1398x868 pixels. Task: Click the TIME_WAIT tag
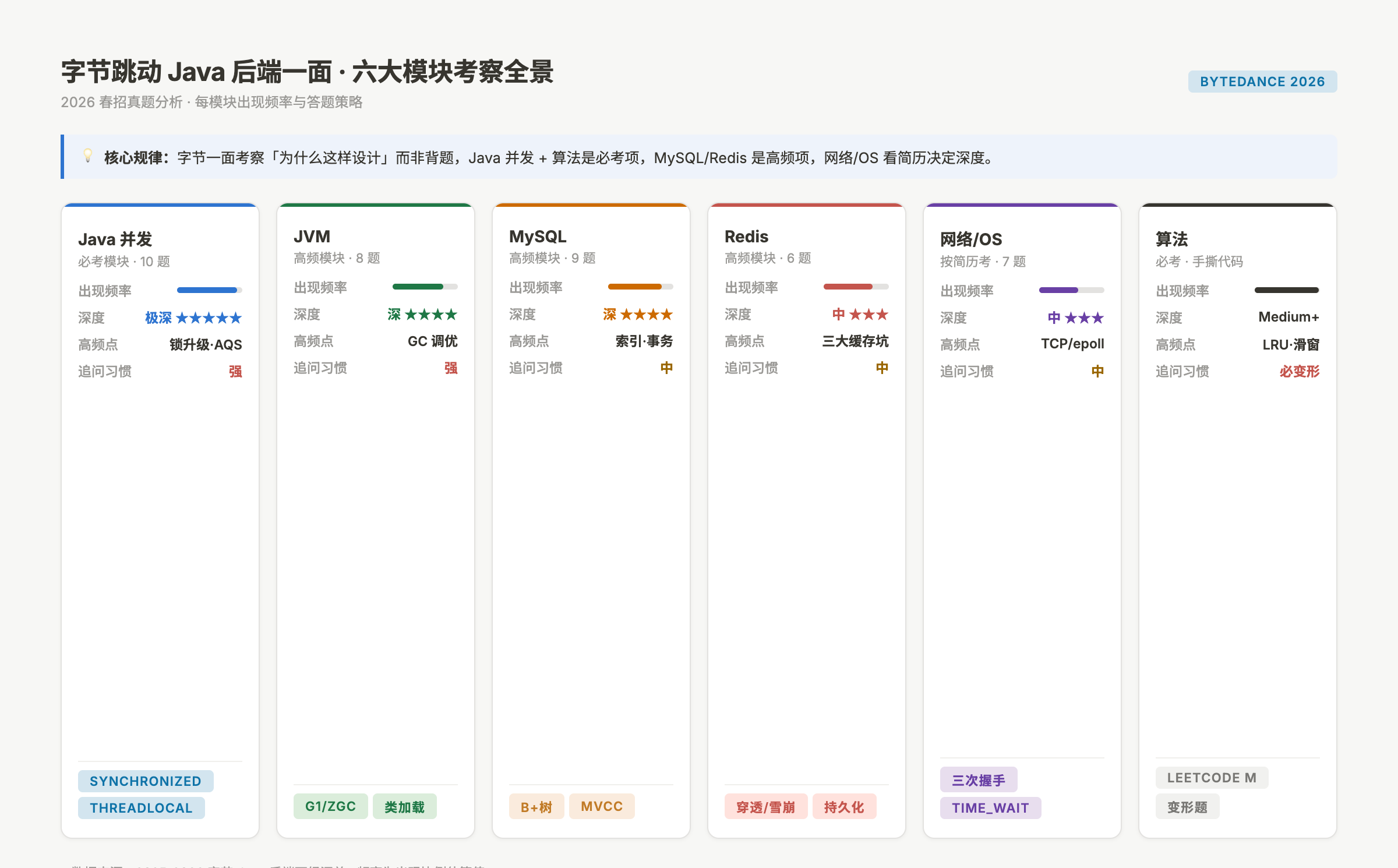(x=990, y=808)
